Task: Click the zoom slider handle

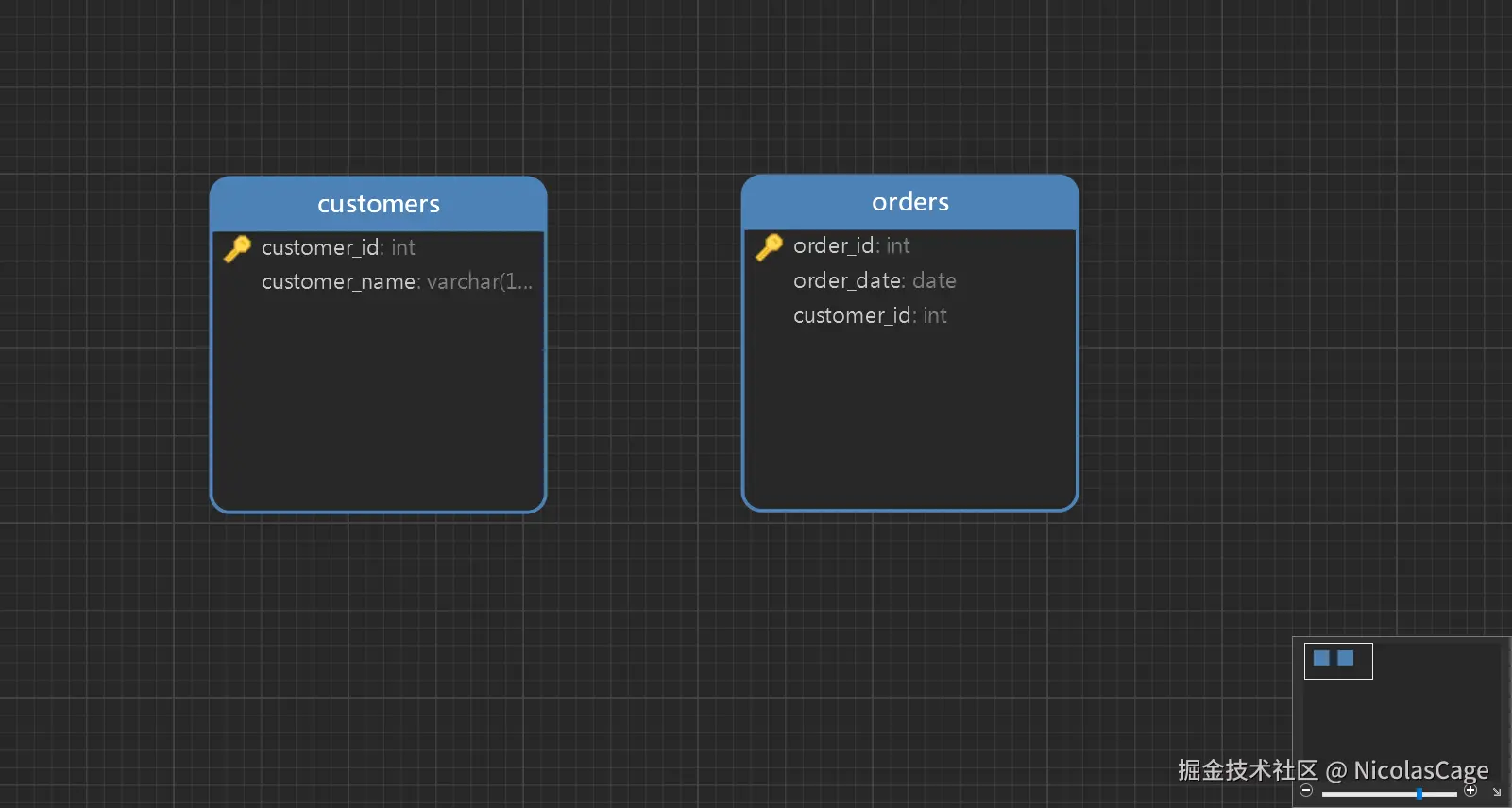Action: pyautogui.click(x=1419, y=794)
